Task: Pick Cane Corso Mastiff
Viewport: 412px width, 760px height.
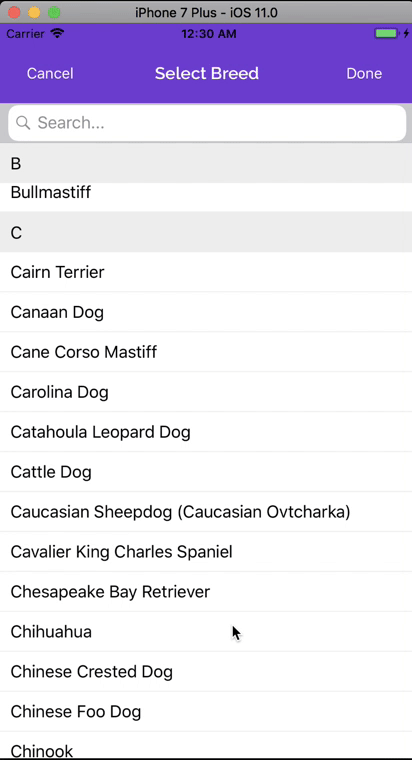Action: (206, 352)
